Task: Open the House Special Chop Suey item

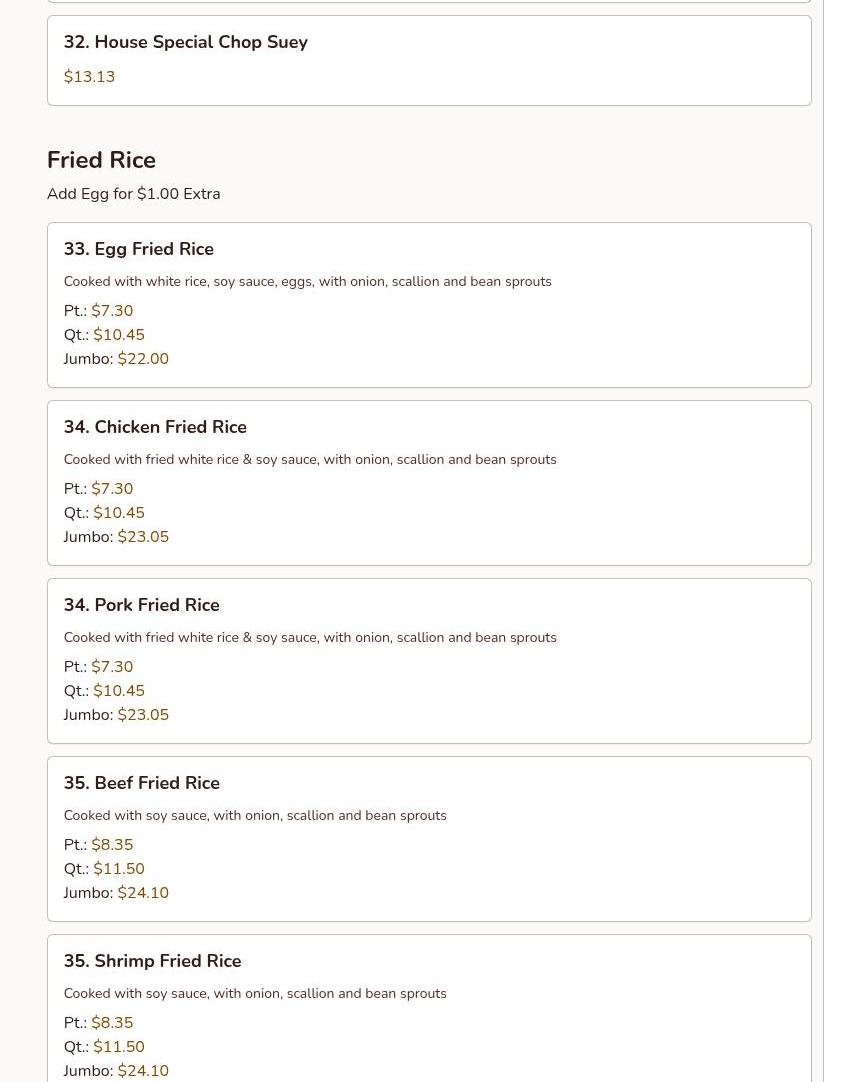Action: pyautogui.click(x=186, y=42)
